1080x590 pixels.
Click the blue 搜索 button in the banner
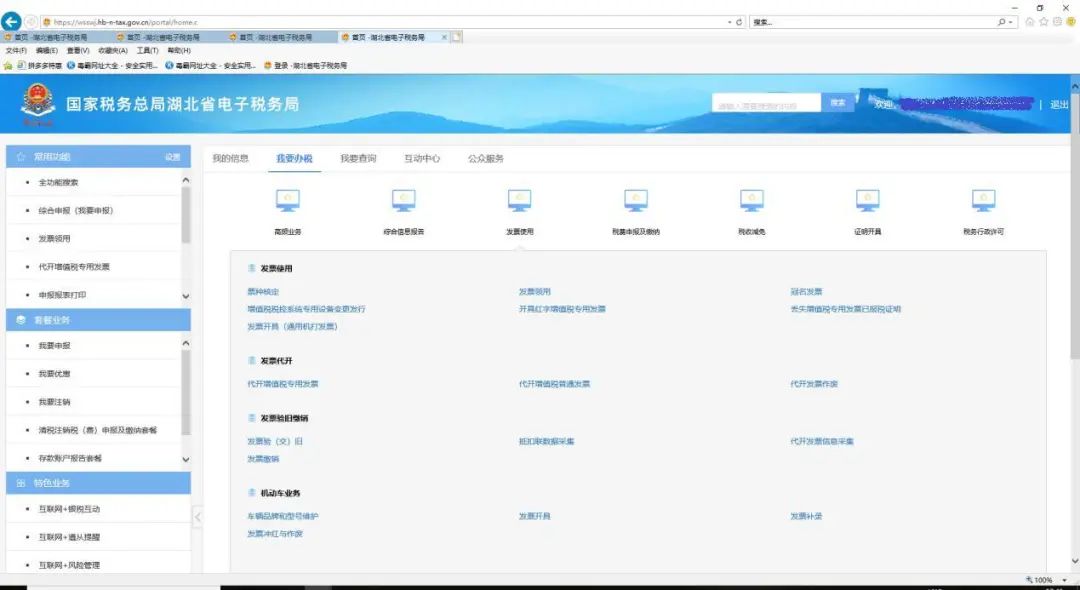pyautogui.click(x=838, y=103)
